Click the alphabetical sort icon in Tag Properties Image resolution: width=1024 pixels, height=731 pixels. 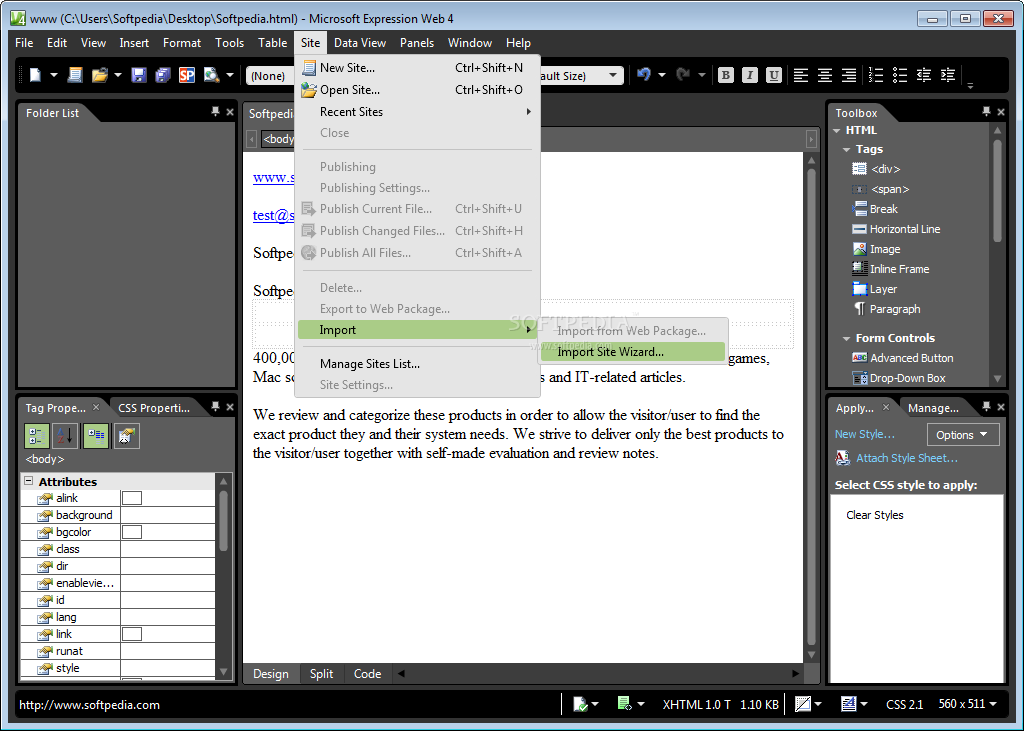(x=65, y=436)
